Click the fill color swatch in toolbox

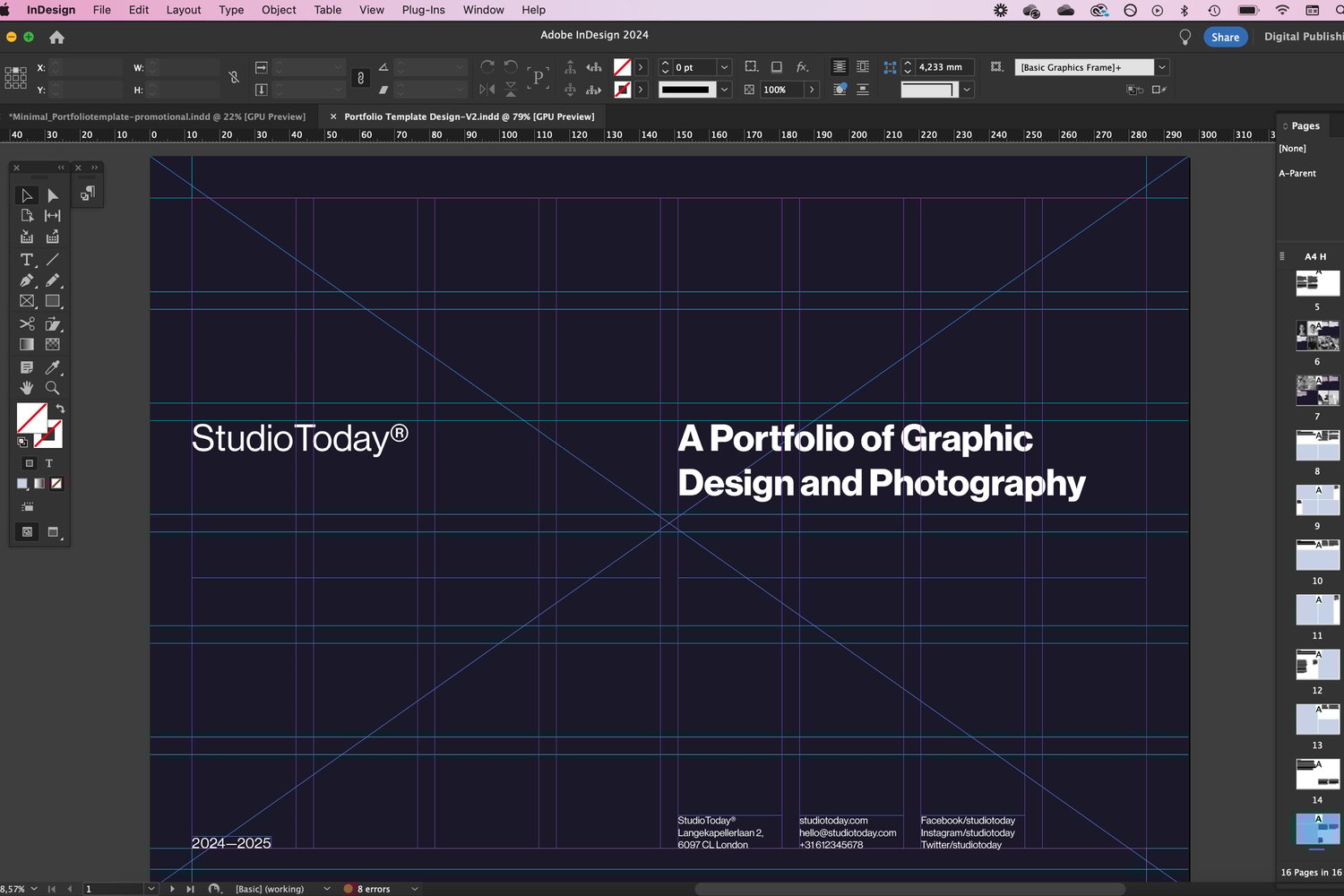click(x=31, y=418)
